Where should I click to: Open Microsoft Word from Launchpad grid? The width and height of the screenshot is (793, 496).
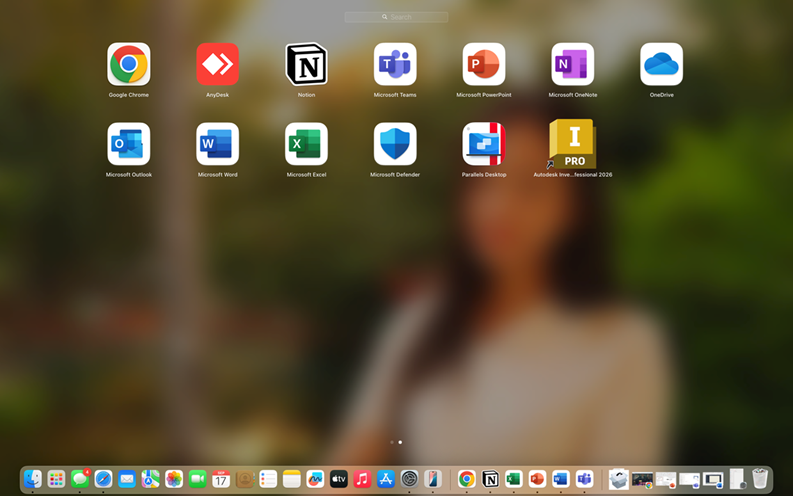217,144
